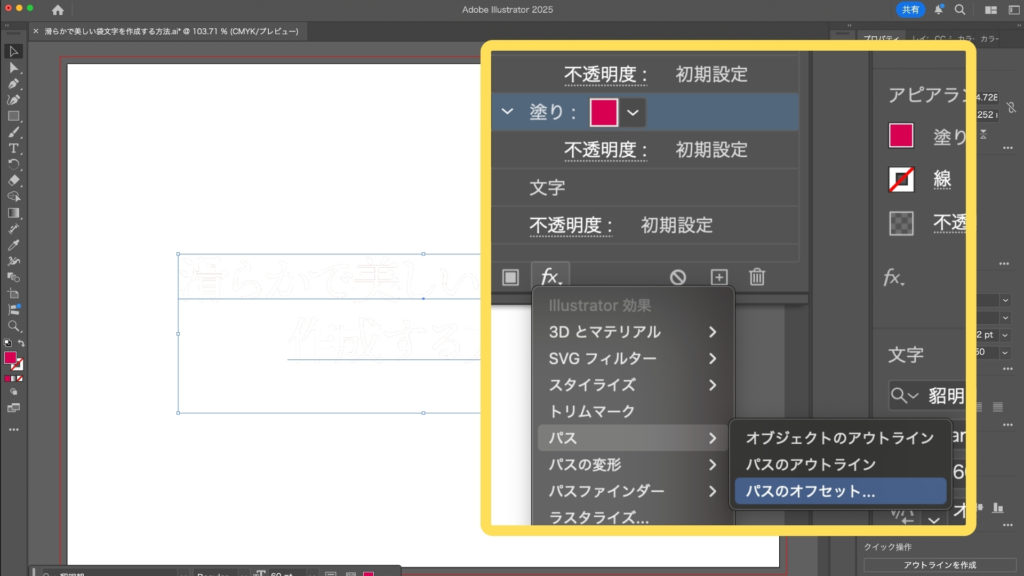Click the 共有 share button
This screenshot has width=1024, height=576.
pyautogui.click(x=910, y=10)
